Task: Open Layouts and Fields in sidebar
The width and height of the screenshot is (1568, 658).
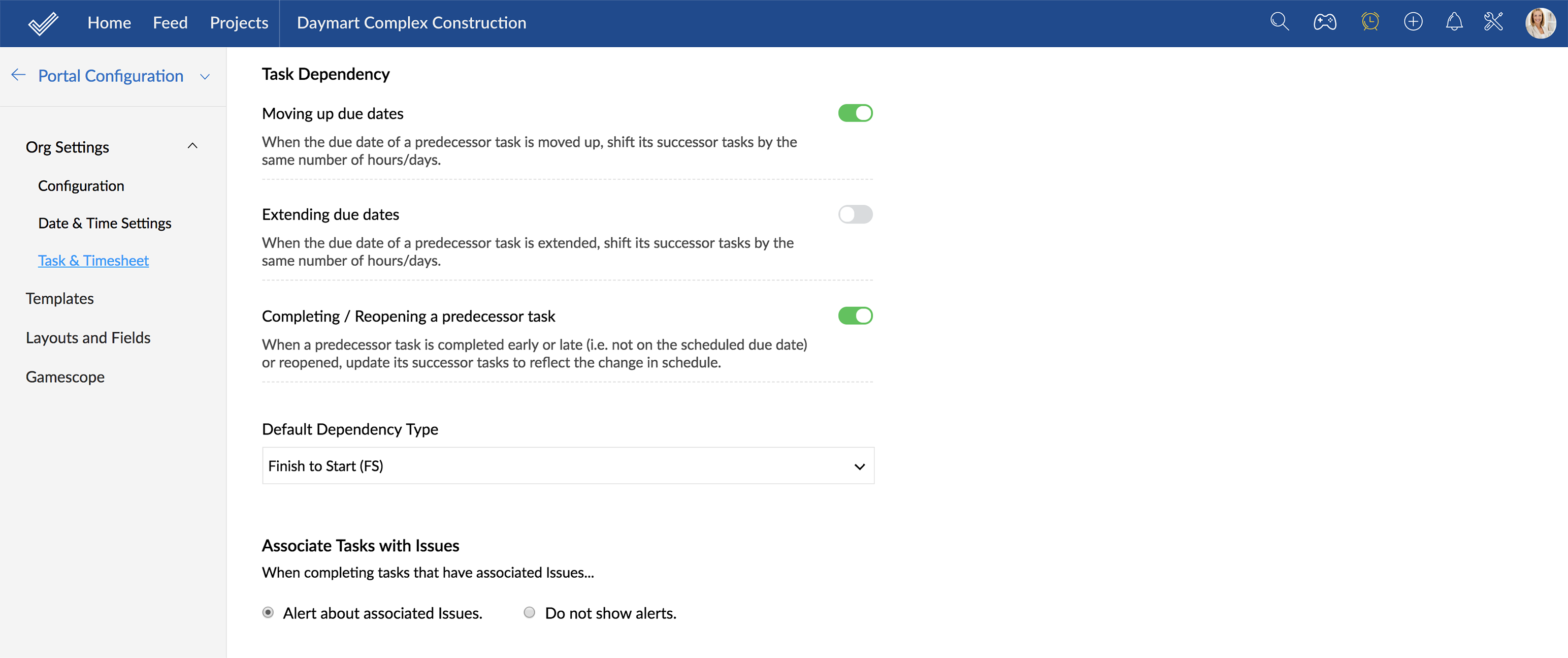Action: [x=88, y=338]
